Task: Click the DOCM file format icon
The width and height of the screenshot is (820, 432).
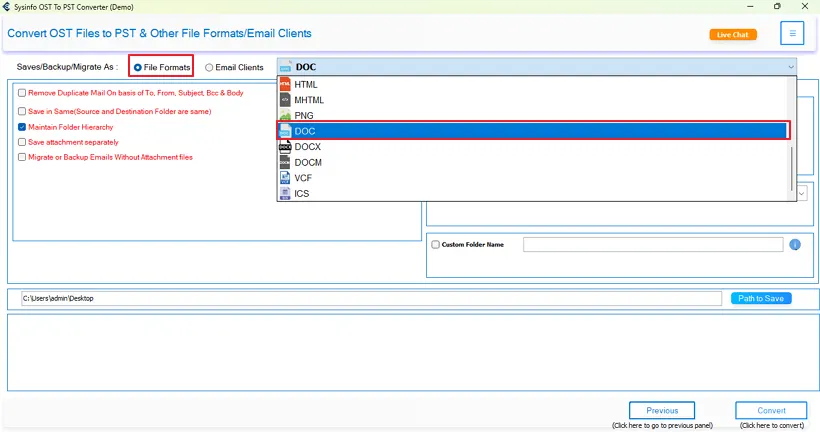Action: pos(285,162)
